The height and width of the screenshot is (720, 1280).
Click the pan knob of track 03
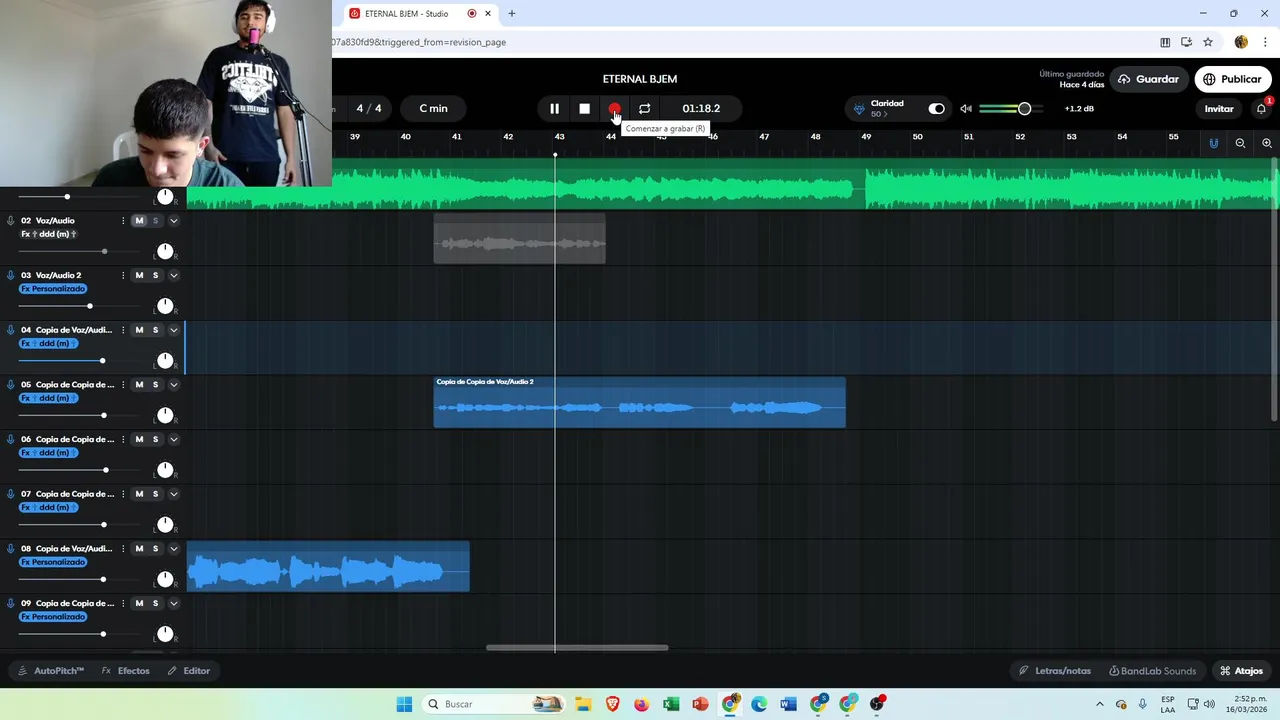click(165, 306)
